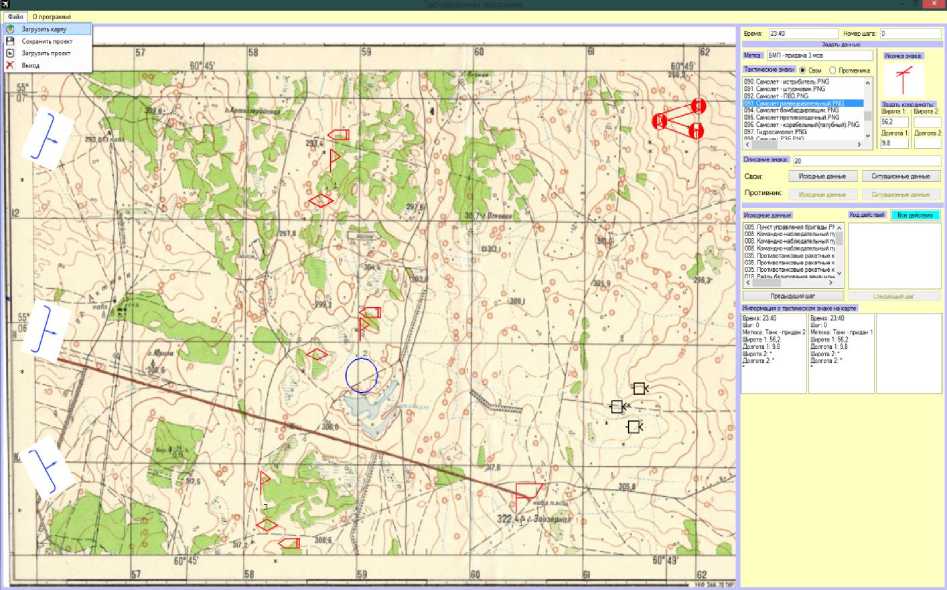Click the empty Ход действий list box

894,255
